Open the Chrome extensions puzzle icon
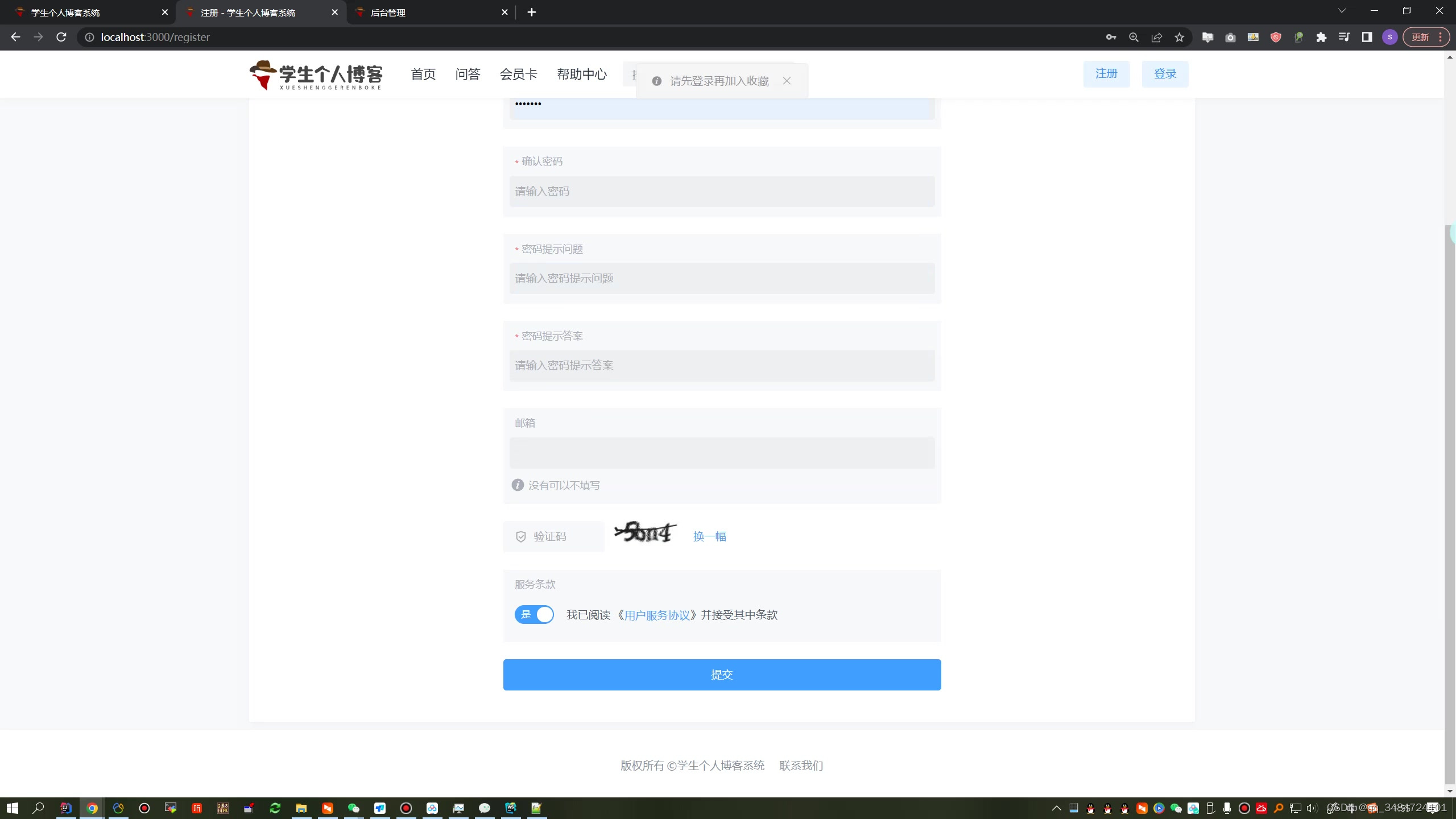This screenshot has height=819, width=1456. pos(1321,38)
